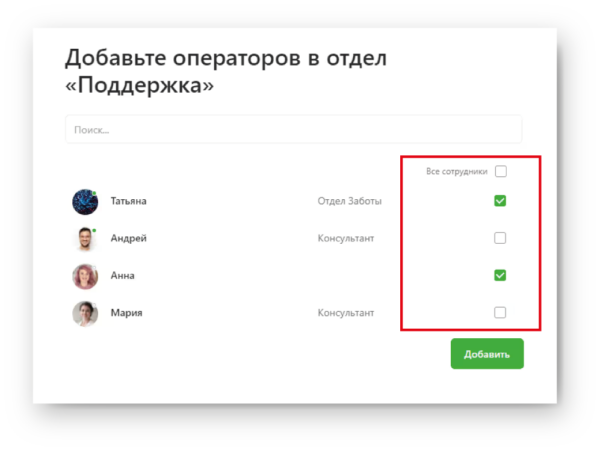Focus the Поиск search field
This screenshot has width=600, height=452.
[293, 129]
